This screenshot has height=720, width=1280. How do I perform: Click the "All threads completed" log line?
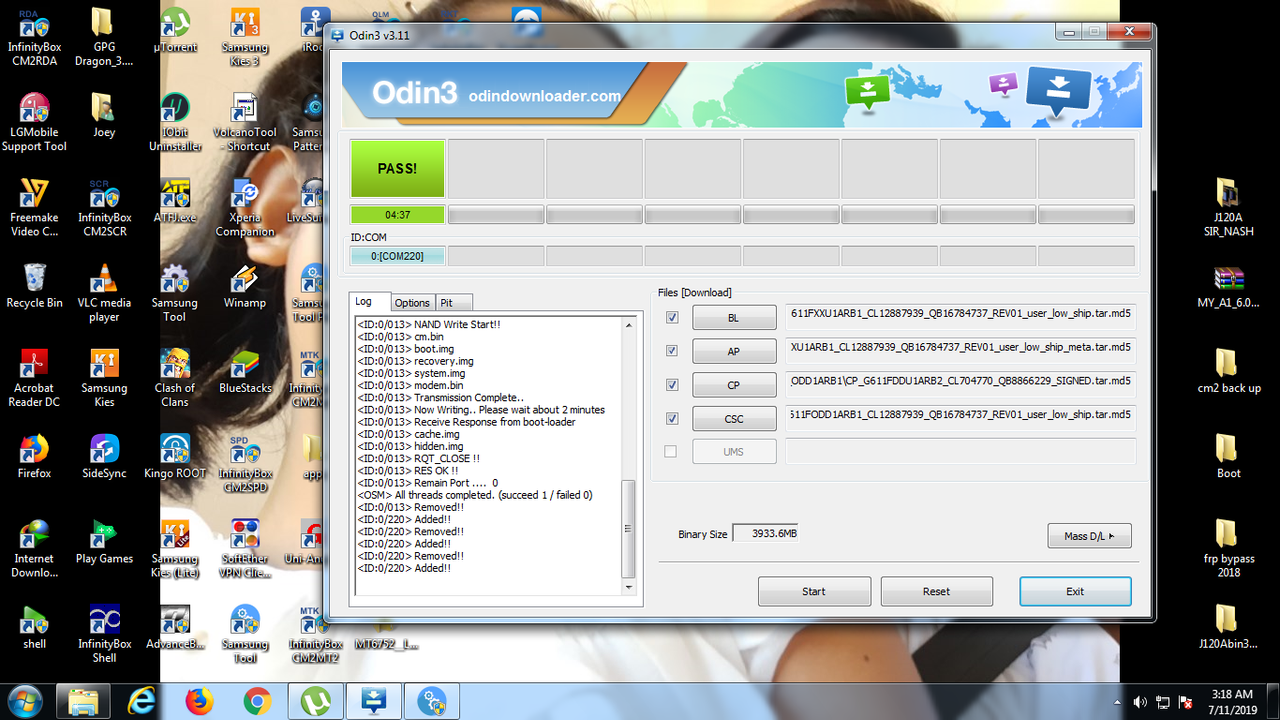pyautogui.click(x=475, y=495)
